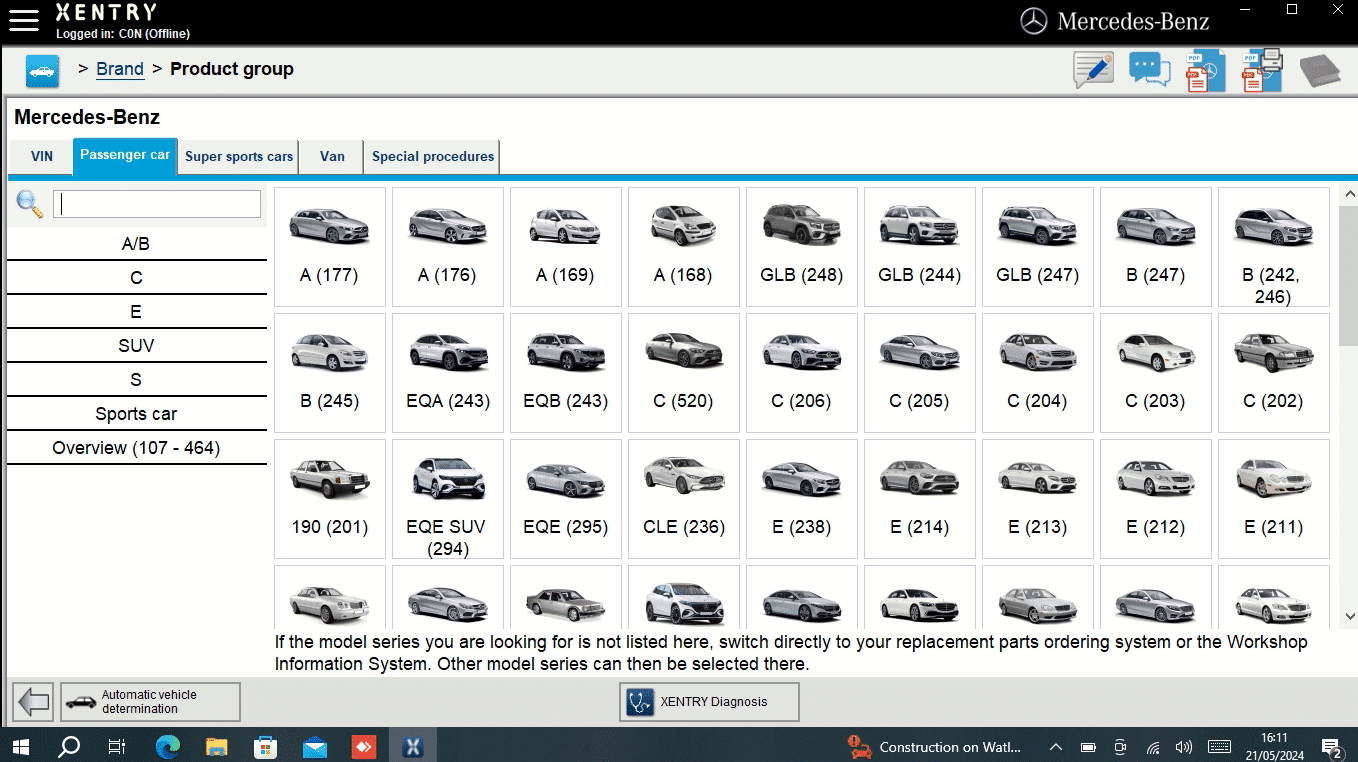Image resolution: width=1358 pixels, height=762 pixels.
Task: Click scrollbar down arrow
Action: [1348, 617]
